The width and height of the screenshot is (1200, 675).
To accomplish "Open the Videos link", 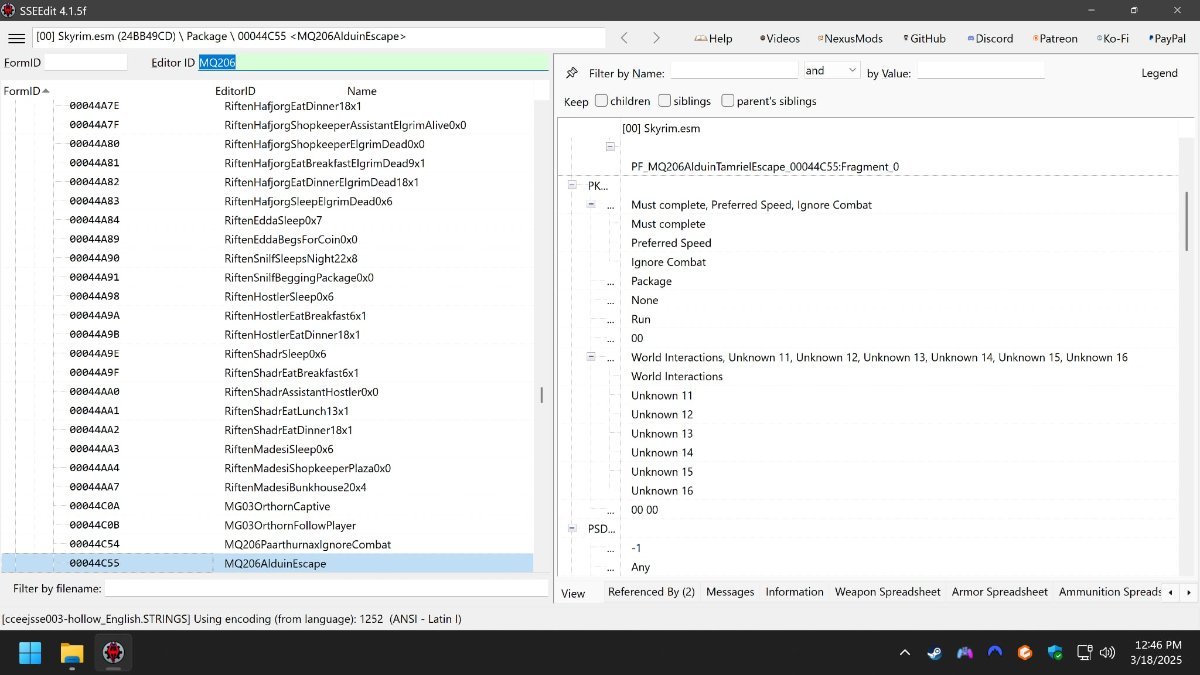I will pos(780,38).
